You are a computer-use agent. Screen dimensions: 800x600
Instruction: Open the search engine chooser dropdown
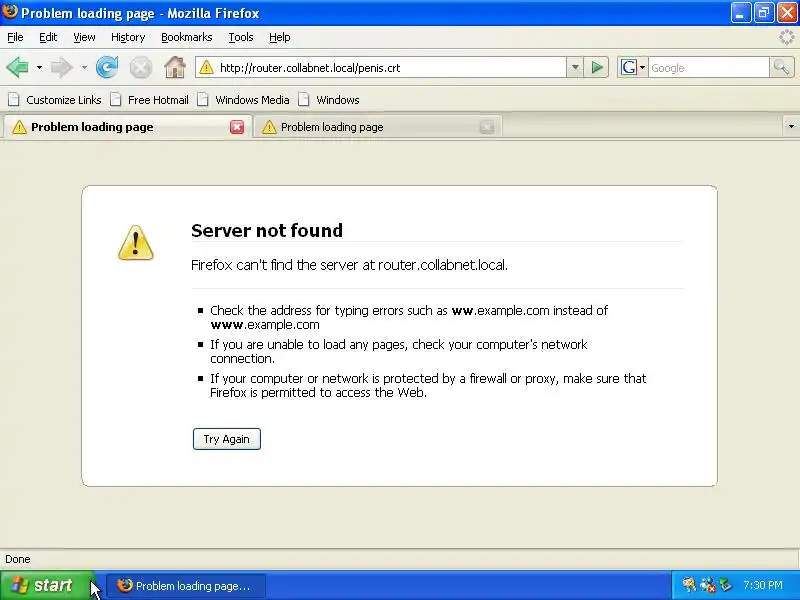[x=642, y=67]
